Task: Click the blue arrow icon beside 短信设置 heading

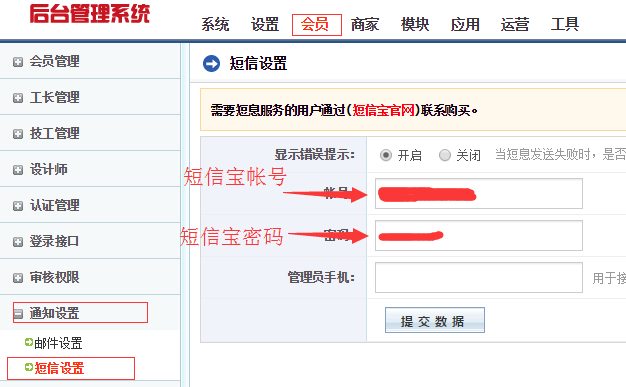Action: pyautogui.click(x=211, y=64)
